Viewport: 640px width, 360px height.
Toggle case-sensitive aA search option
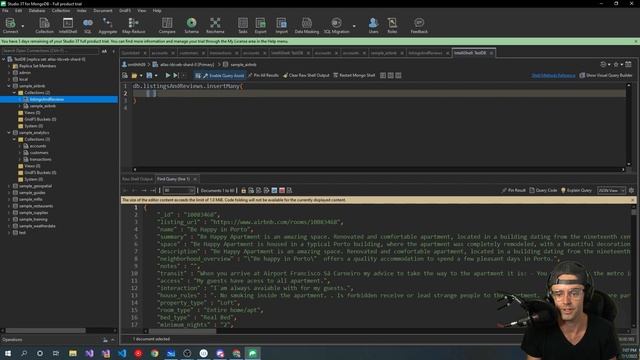point(104,51)
